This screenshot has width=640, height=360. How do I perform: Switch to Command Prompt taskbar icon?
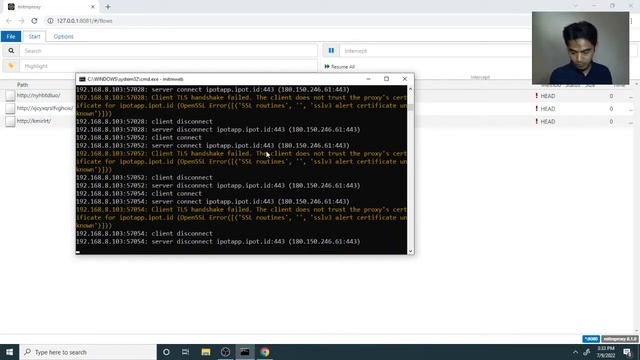click(x=245, y=352)
